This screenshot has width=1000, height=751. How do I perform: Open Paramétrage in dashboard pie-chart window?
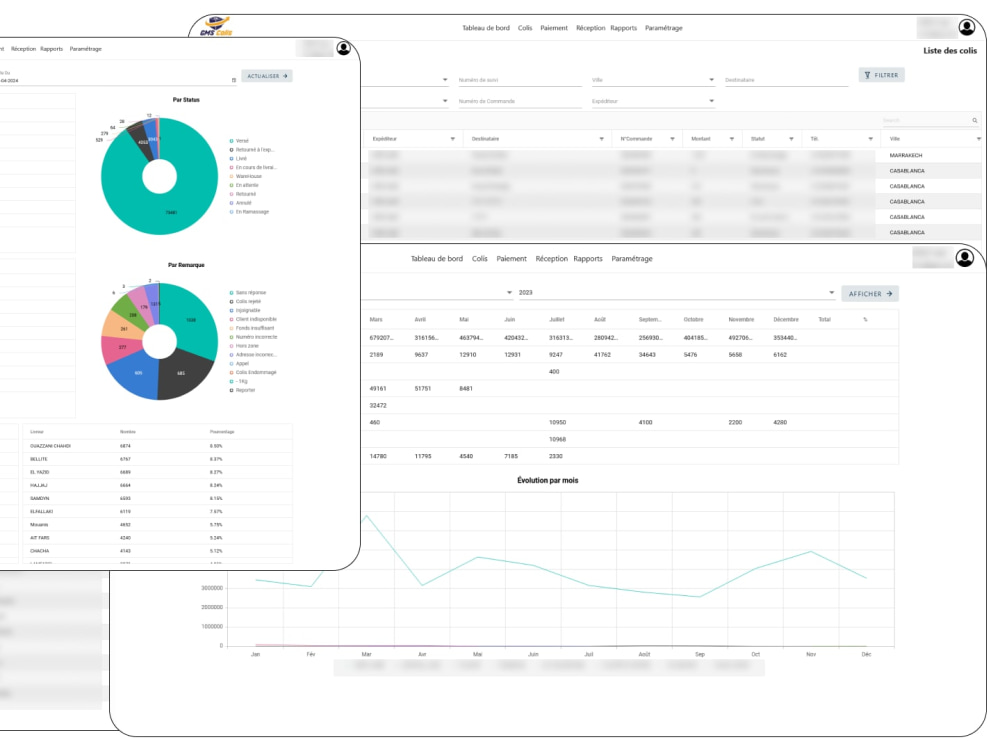point(85,49)
